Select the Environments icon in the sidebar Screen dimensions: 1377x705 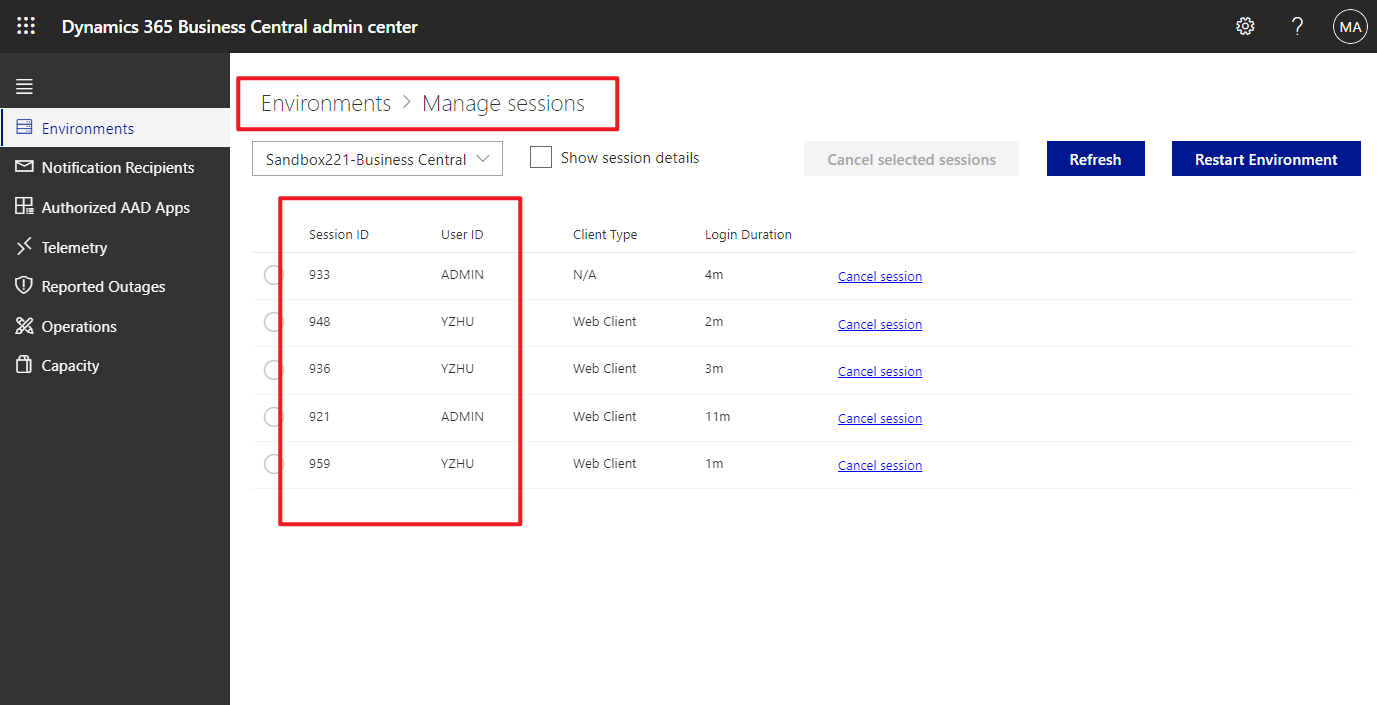pyautogui.click(x=24, y=127)
